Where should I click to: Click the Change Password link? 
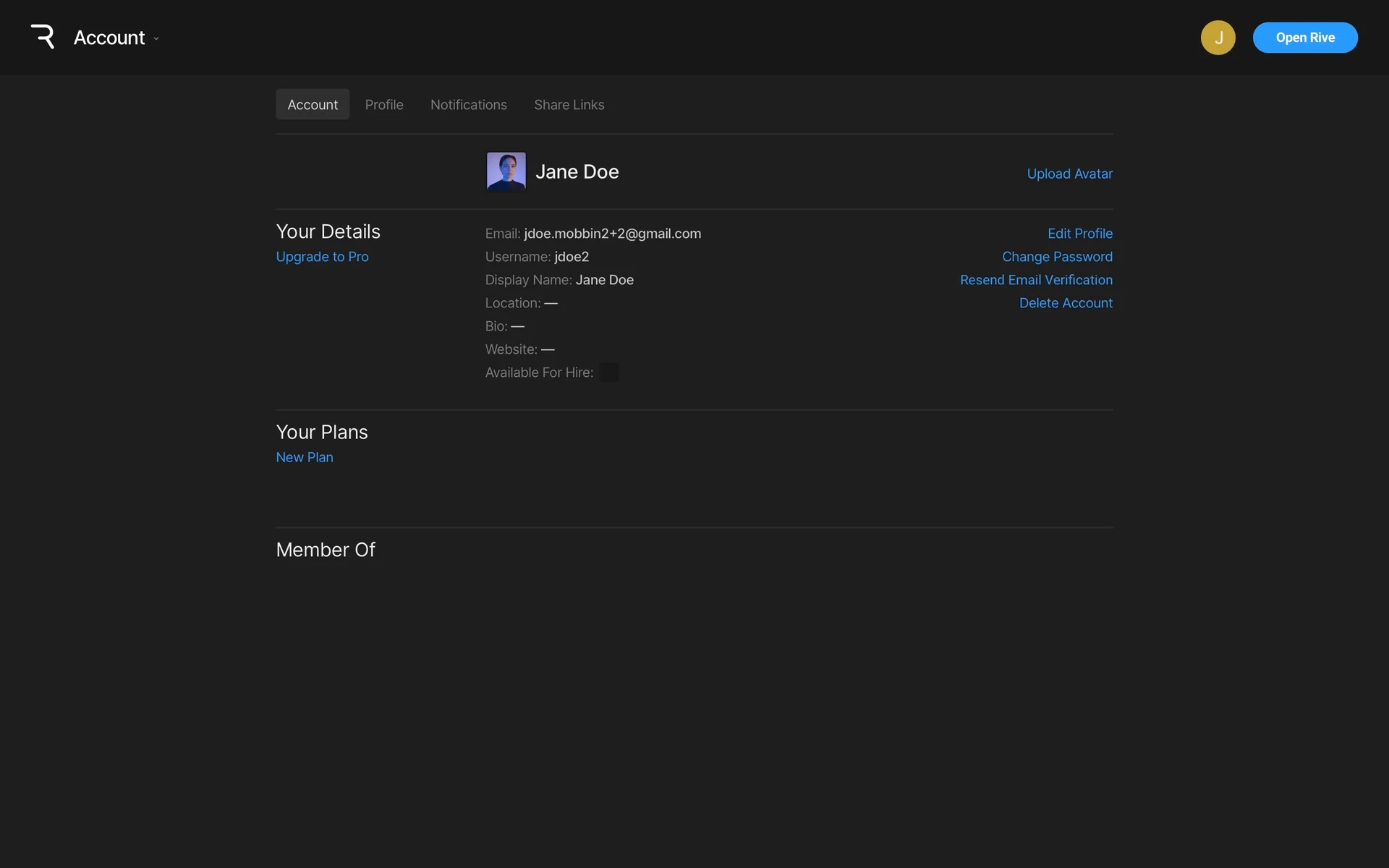click(x=1057, y=257)
